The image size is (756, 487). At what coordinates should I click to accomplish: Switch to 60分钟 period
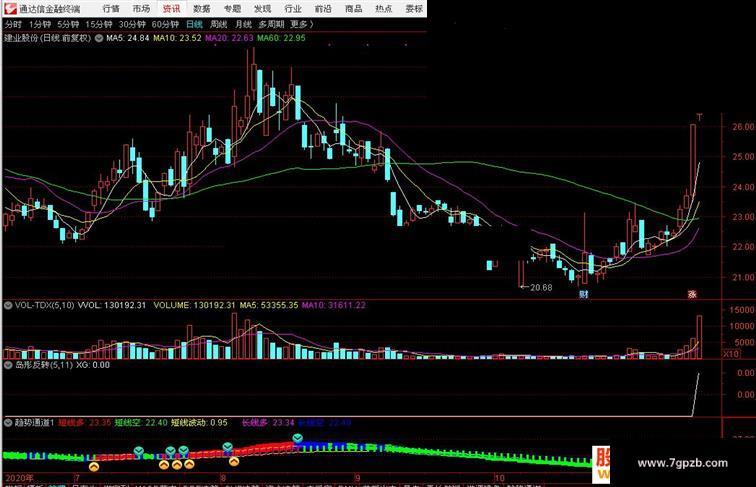165,24
